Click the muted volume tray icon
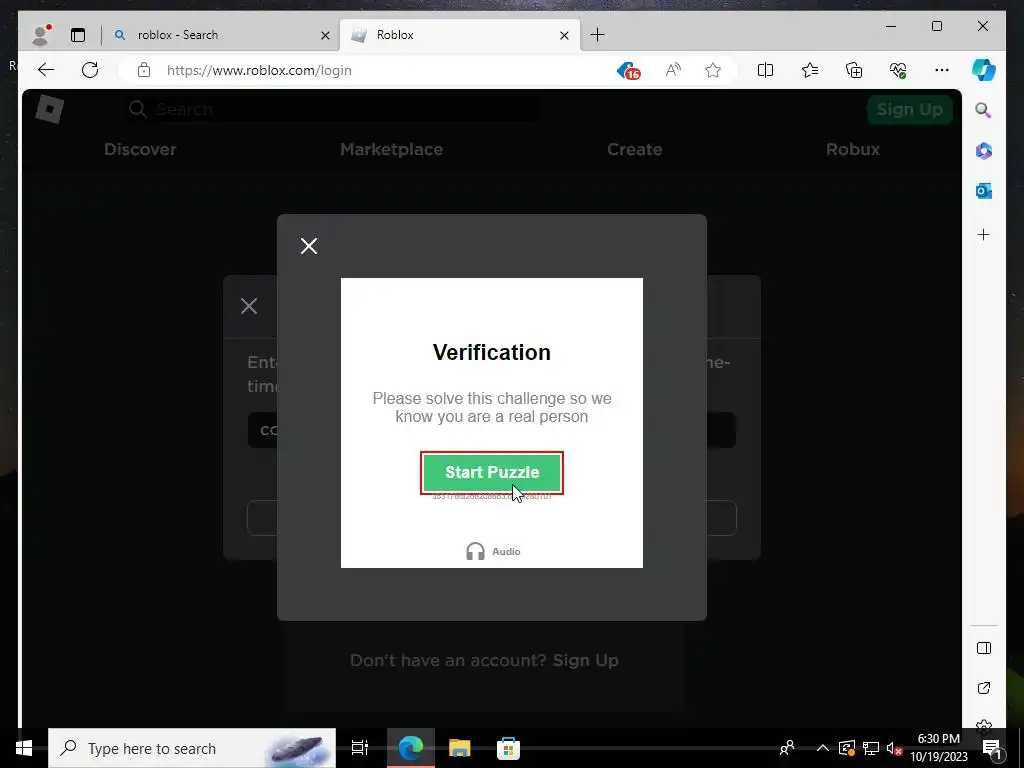Viewport: 1024px width, 768px height. [x=894, y=748]
